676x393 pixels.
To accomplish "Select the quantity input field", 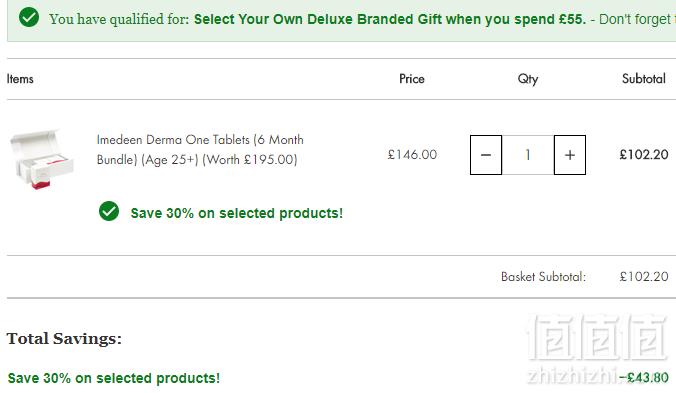I will point(528,155).
